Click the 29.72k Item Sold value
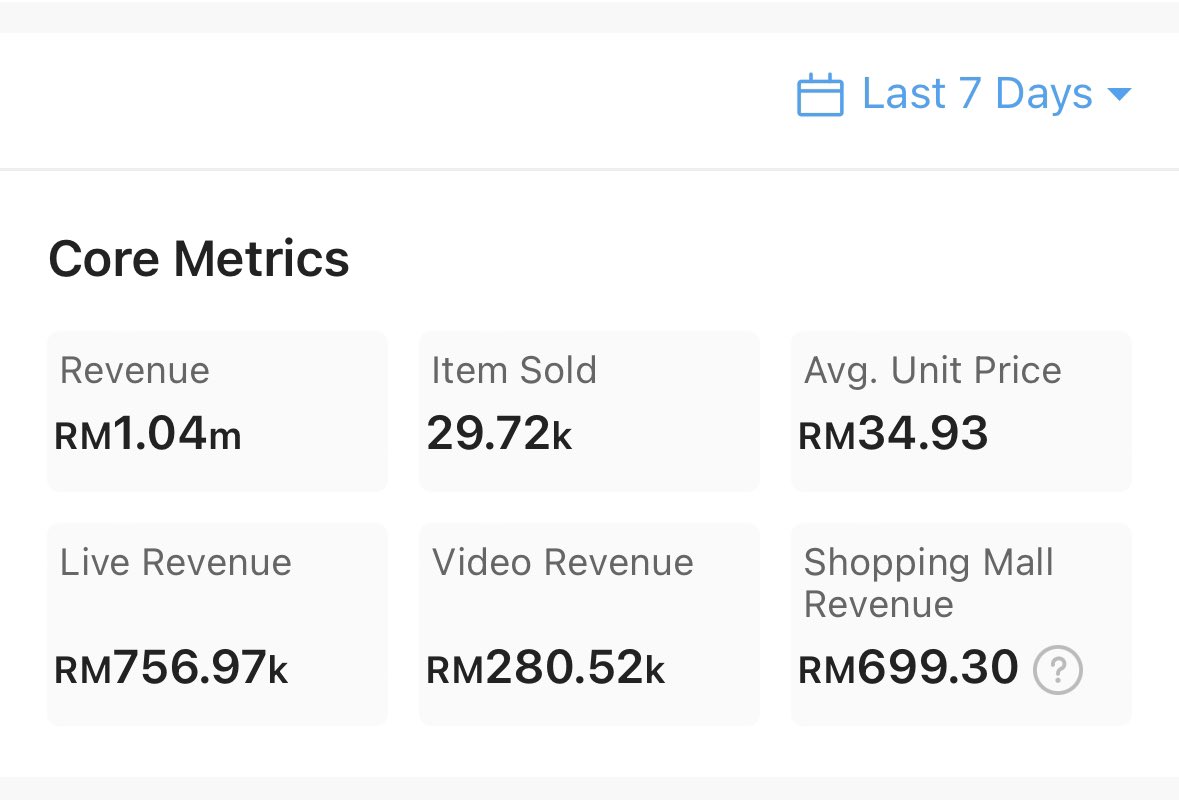The width and height of the screenshot is (1179, 800). pos(500,433)
